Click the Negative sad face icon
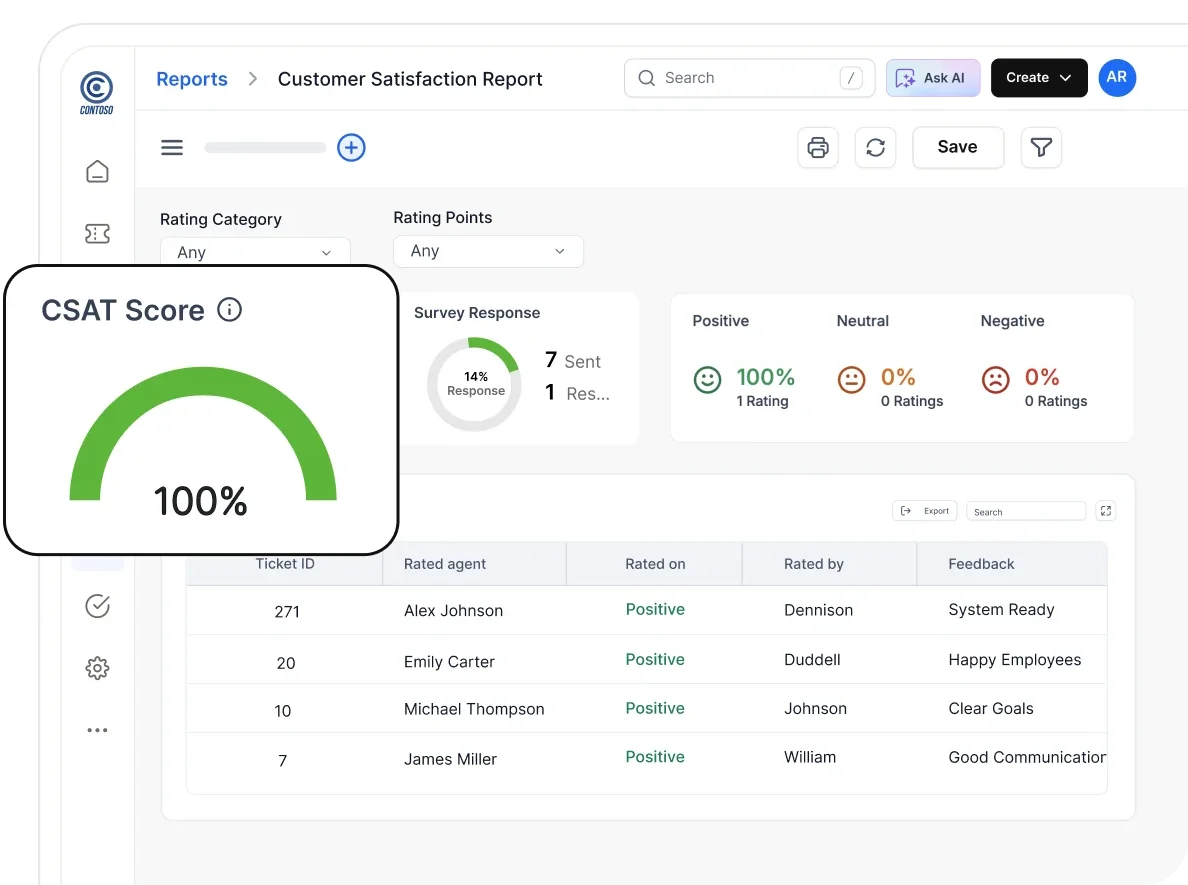This screenshot has height=885, width=1188. [x=995, y=380]
